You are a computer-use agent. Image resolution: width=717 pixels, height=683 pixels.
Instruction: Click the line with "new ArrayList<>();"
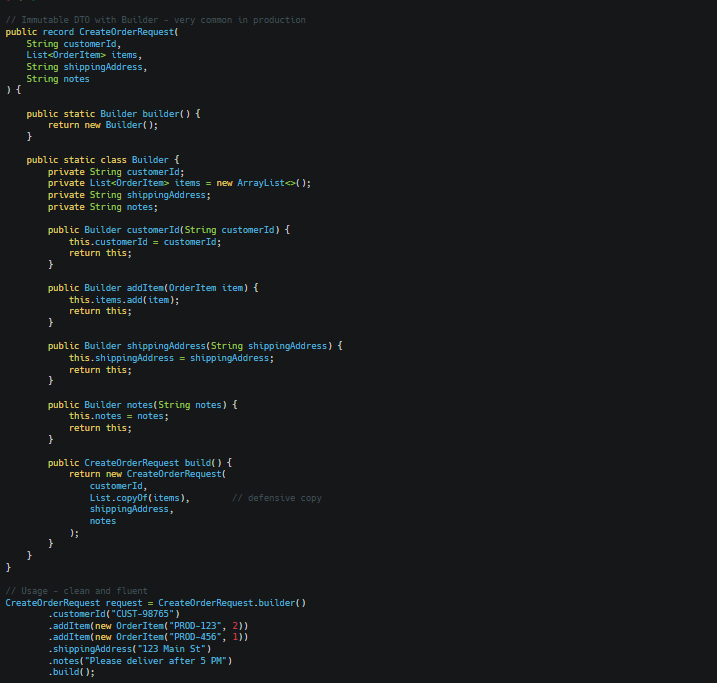(179, 183)
